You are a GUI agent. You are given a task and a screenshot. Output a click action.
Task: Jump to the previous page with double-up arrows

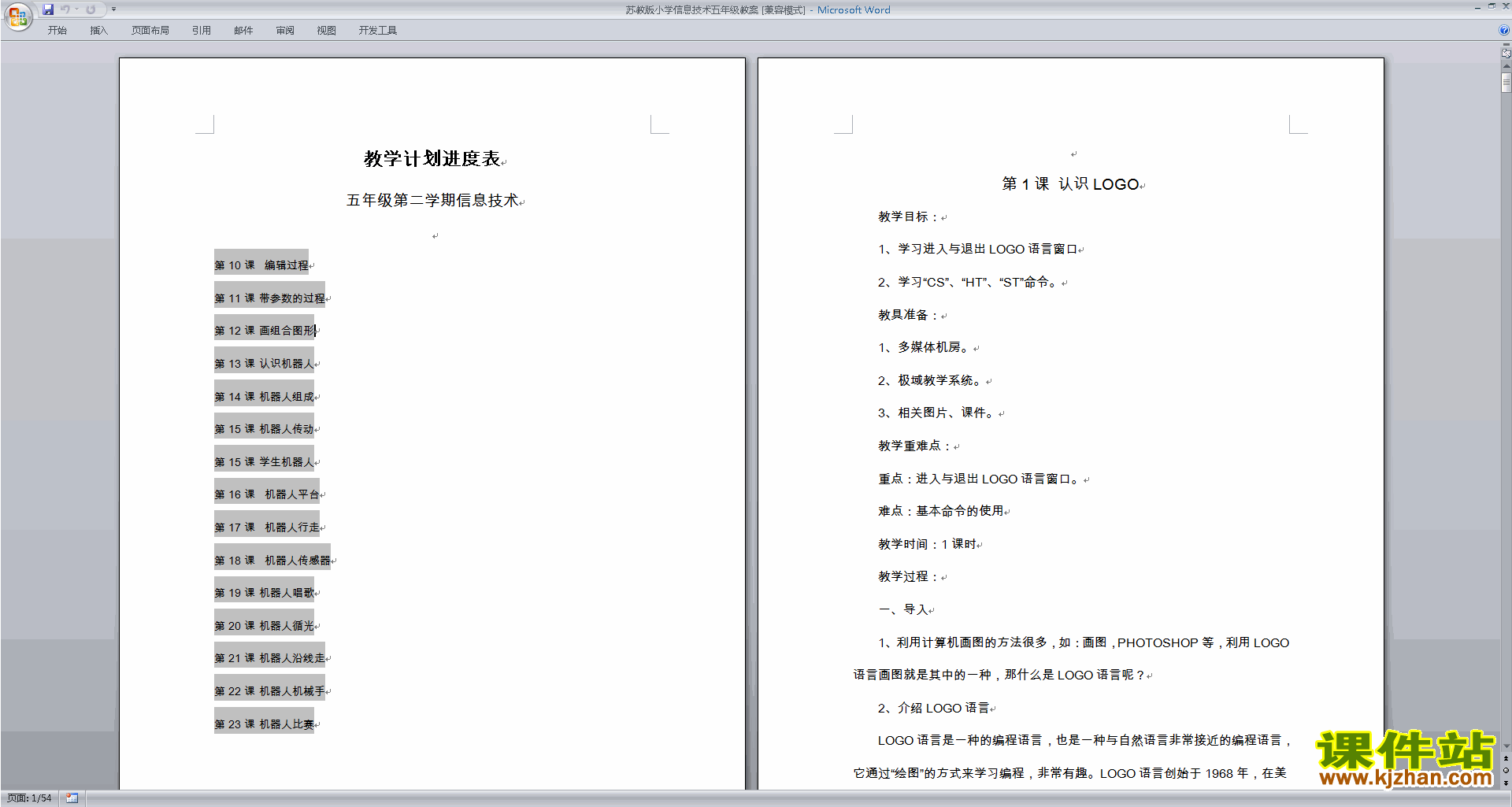click(1506, 758)
